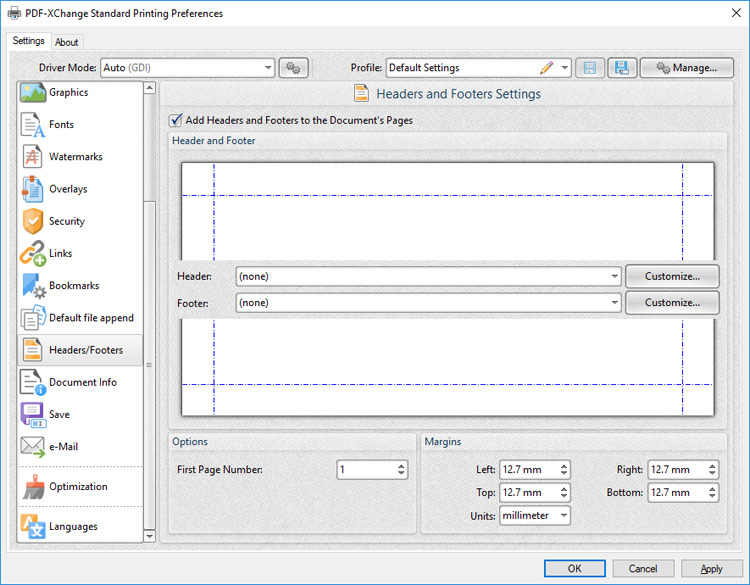Increase the Left margin value
This screenshot has height=585, width=750.
[x=564, y=465]
